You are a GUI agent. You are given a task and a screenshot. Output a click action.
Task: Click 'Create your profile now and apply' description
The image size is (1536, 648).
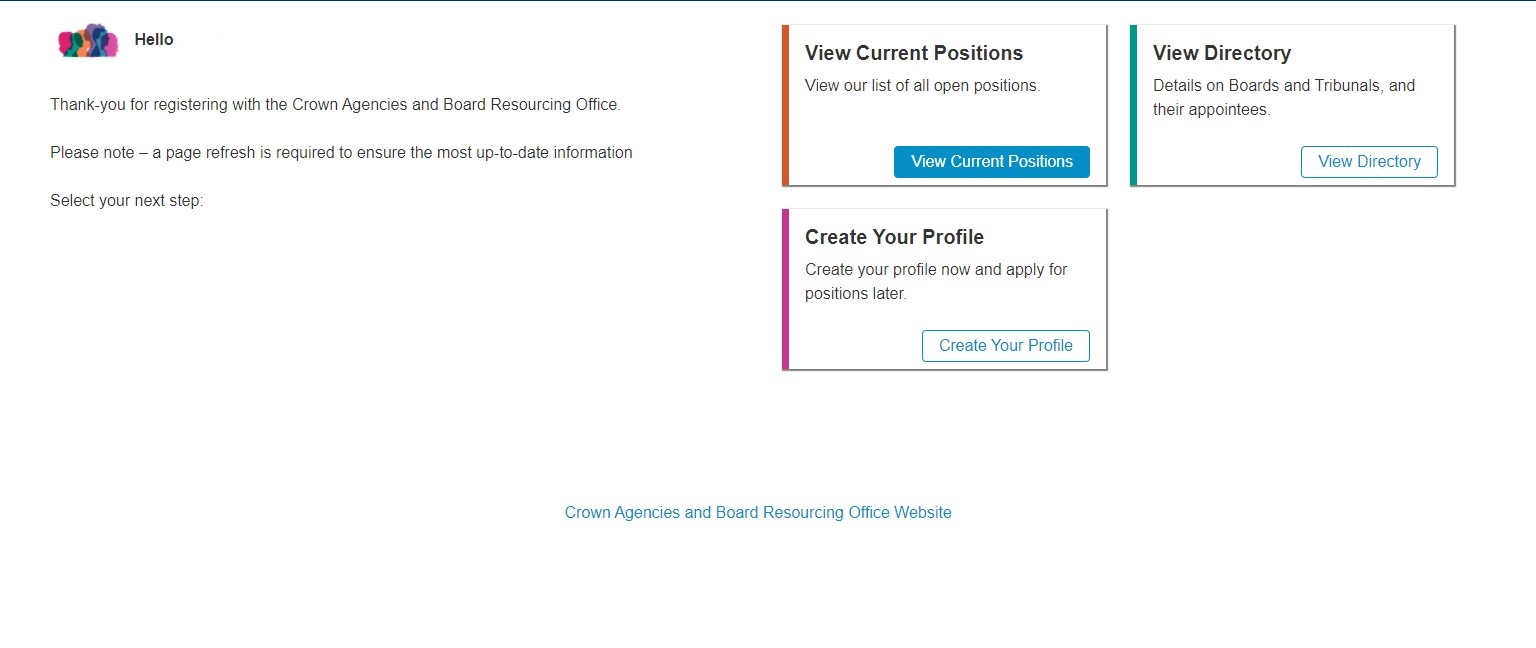pyautogui.click(x=936, y=270)
